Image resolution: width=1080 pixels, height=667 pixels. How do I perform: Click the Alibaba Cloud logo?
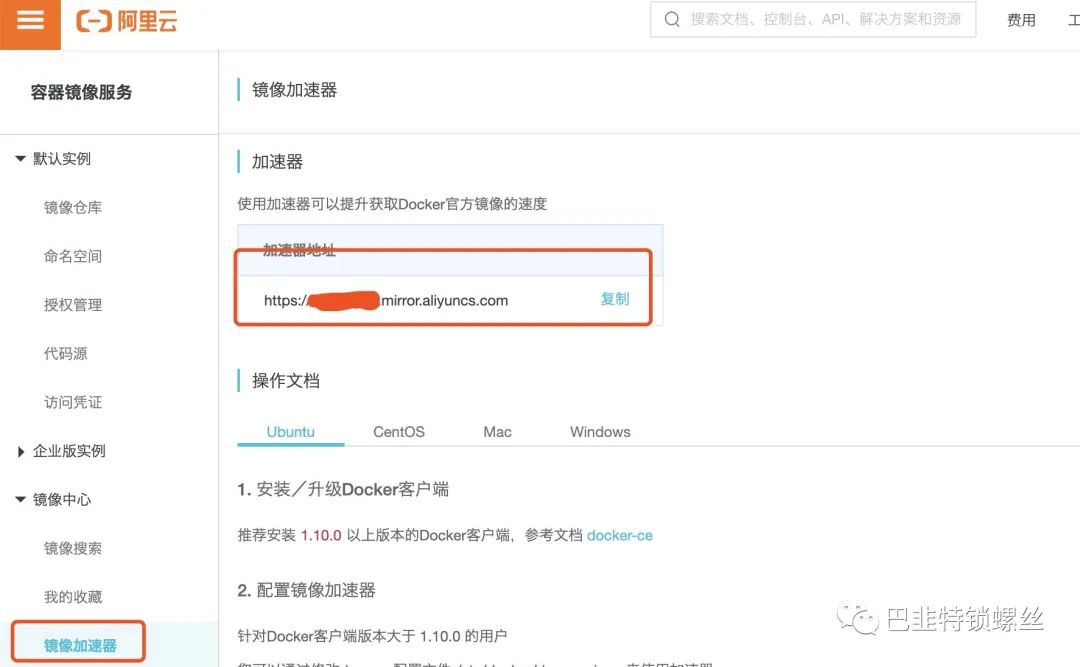point(127,21)
